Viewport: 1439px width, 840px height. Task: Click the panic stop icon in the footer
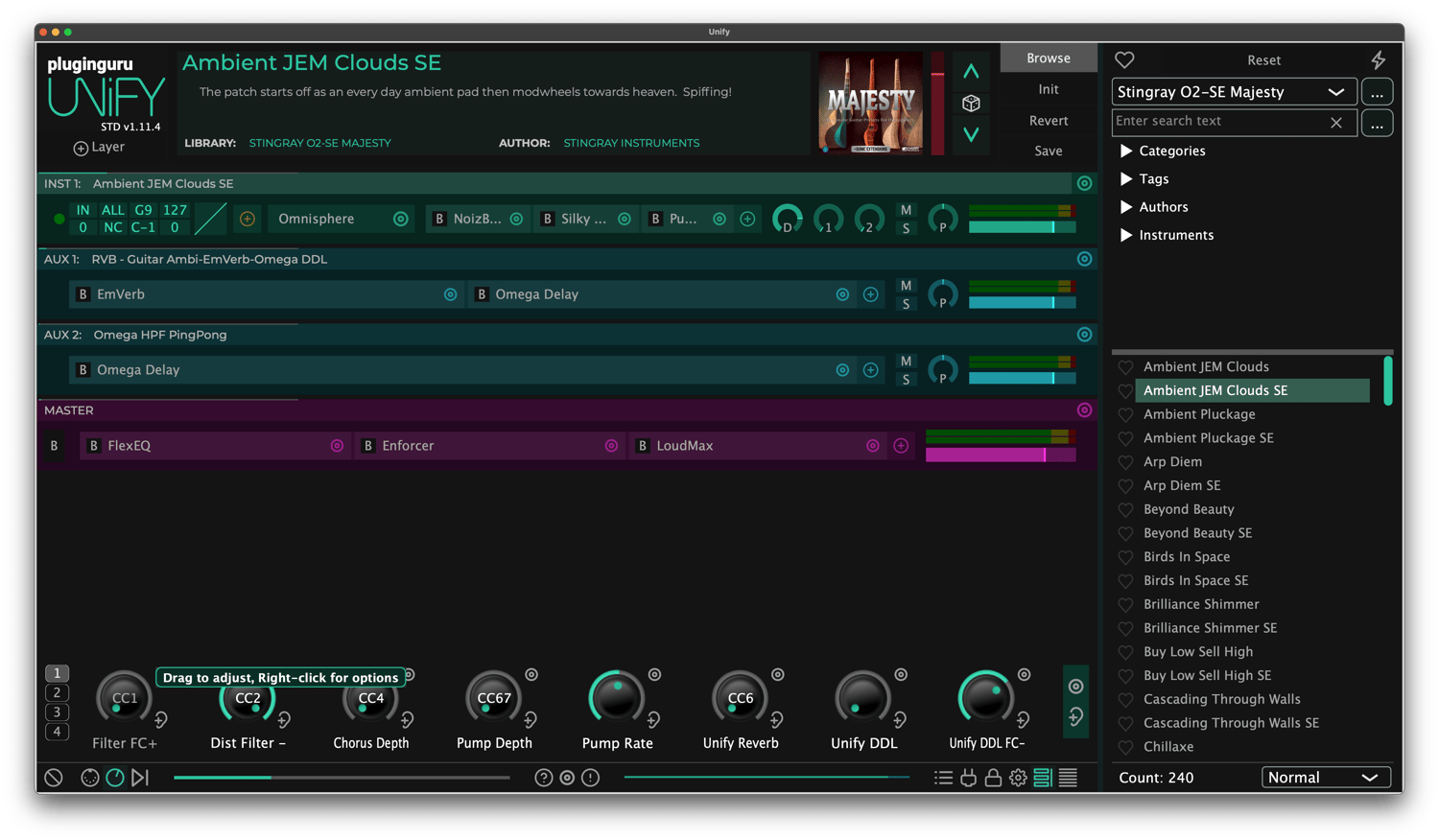pyautogui.click(x=54, y=778)
